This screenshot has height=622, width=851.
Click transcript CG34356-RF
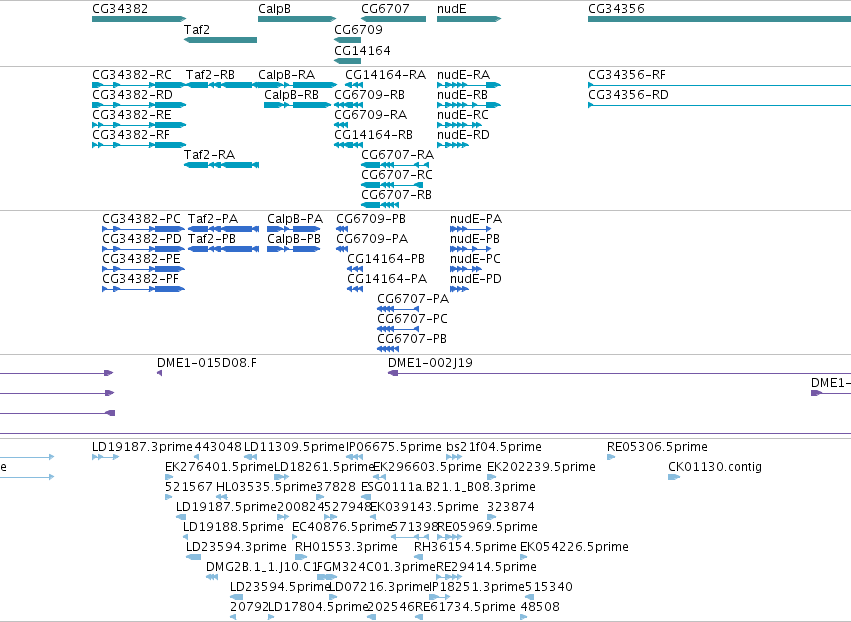720,85
